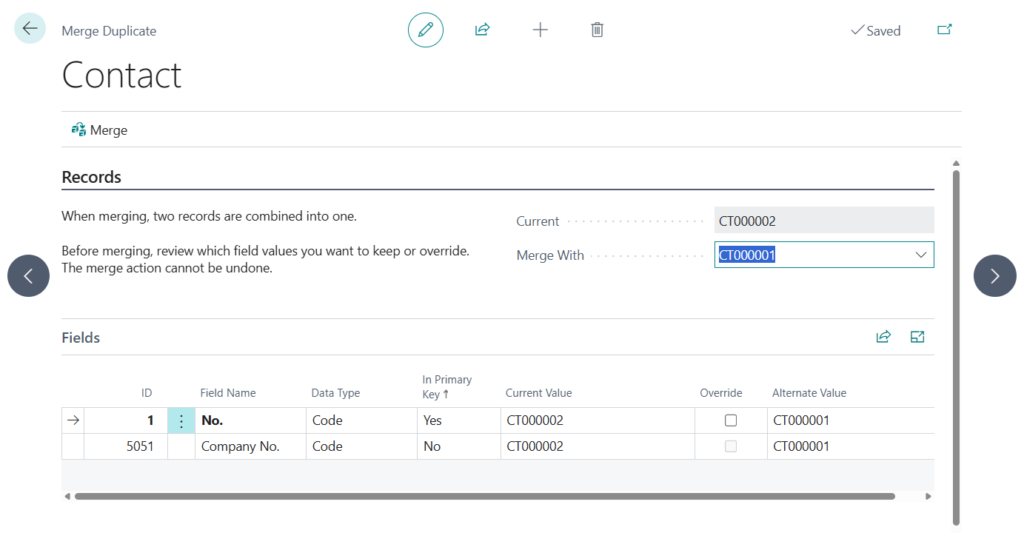Image resolution: width=1024 pixels, height=533 pixels.
Task: Click the back arrow button
Action: pyautogui.click(x=29, y=29)
